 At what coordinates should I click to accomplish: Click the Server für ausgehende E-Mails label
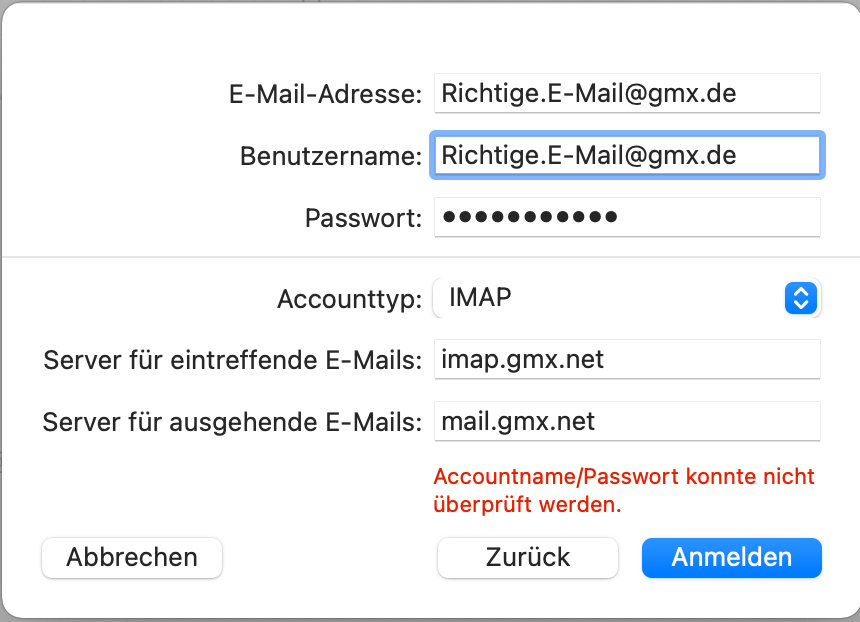[x=232, y=422]
